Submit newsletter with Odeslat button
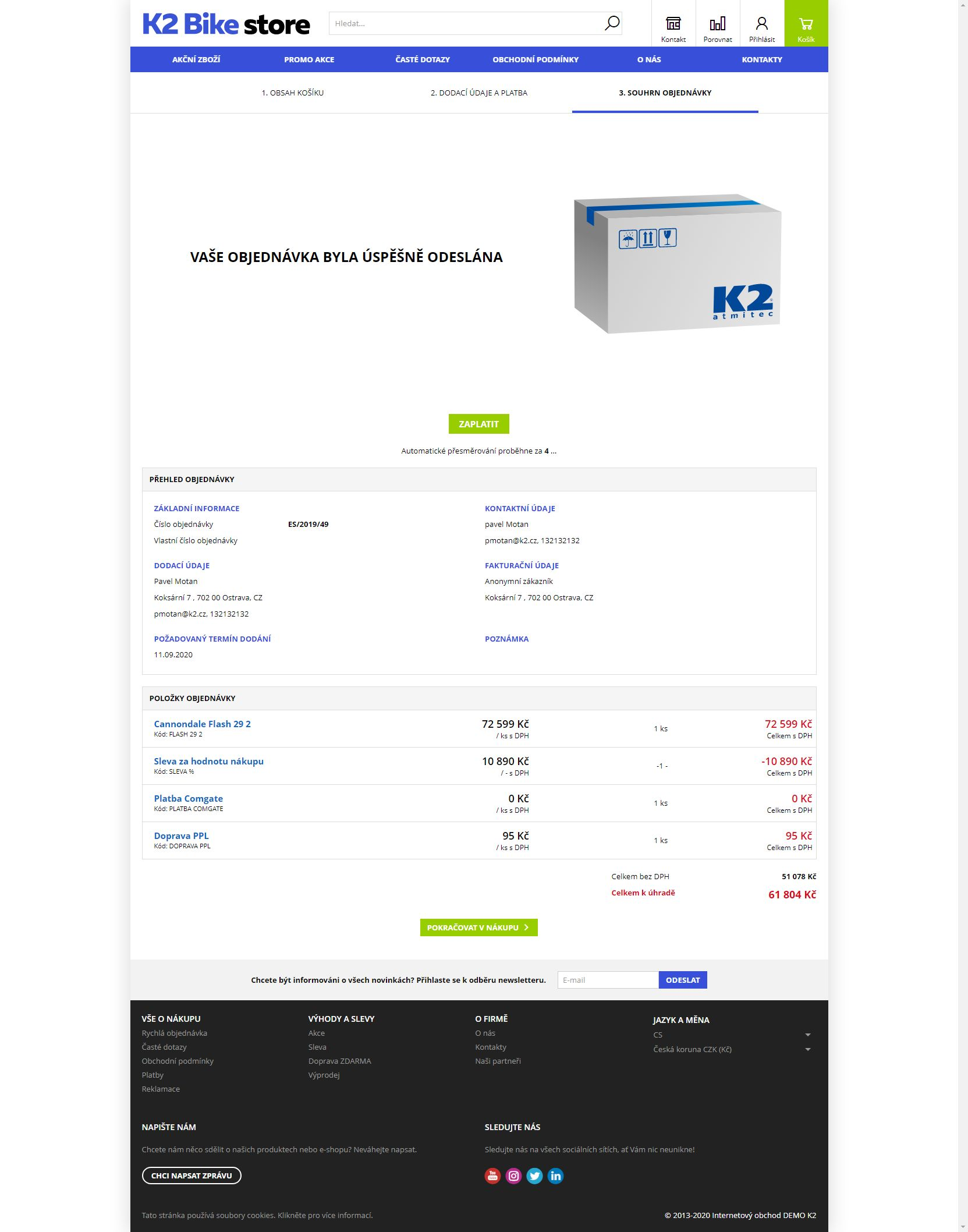The image size is (968, 1232). [683, 980]
